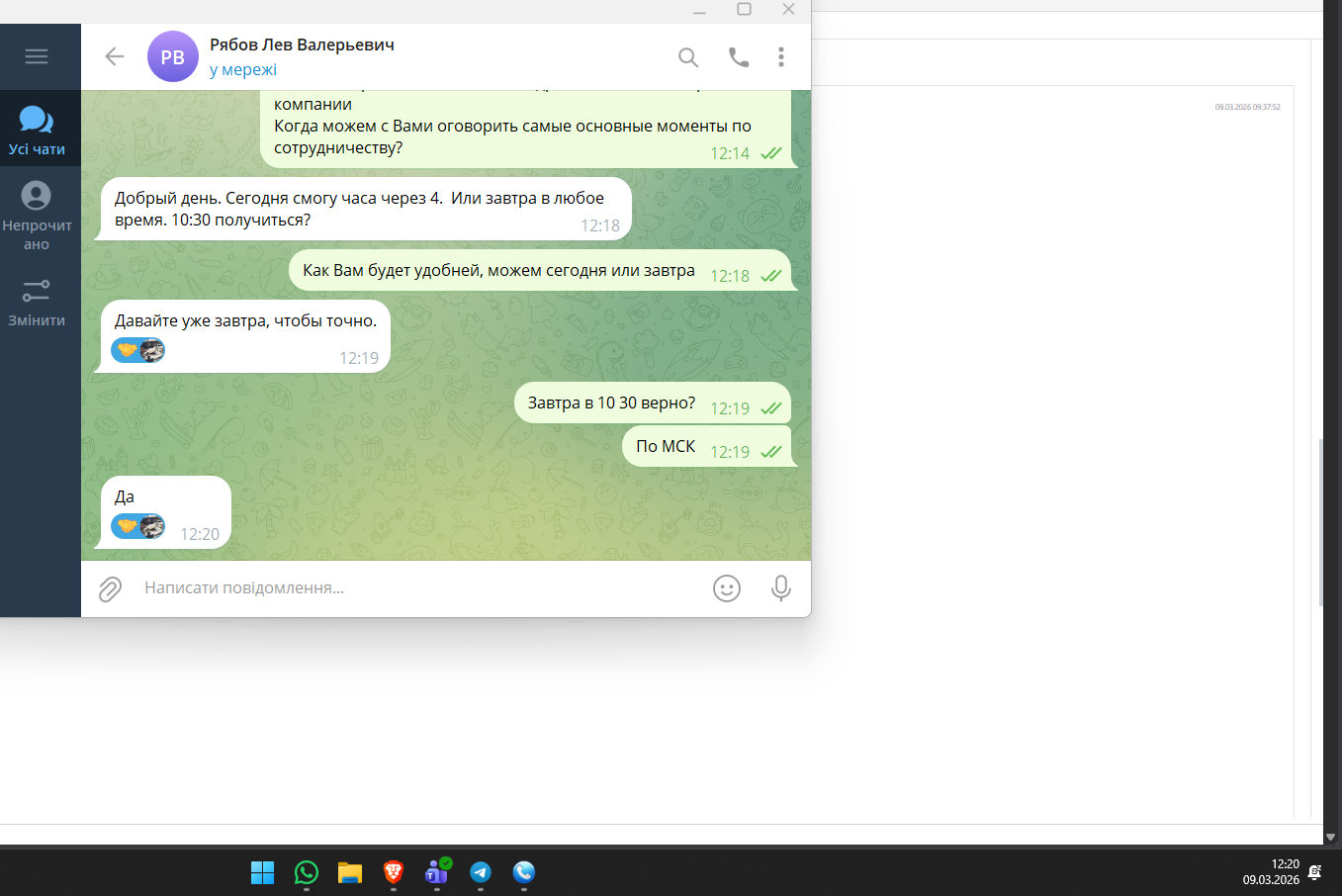The width and height of the screenshot is (1342, 896).
Task: Open the hamburger main menu
Action: click(37, 56)
